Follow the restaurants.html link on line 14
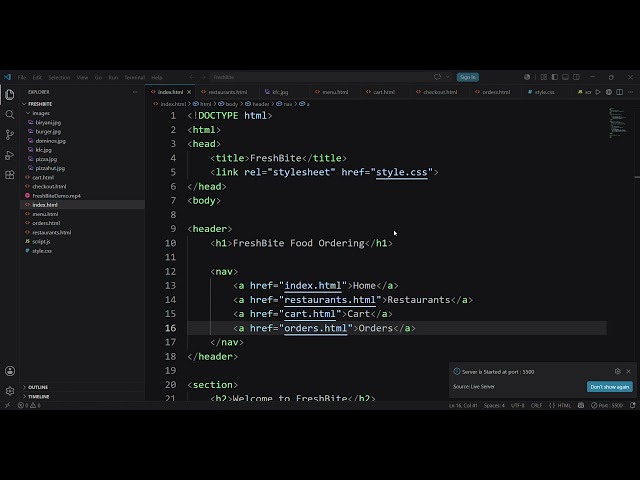 click(x=330, y=300)
